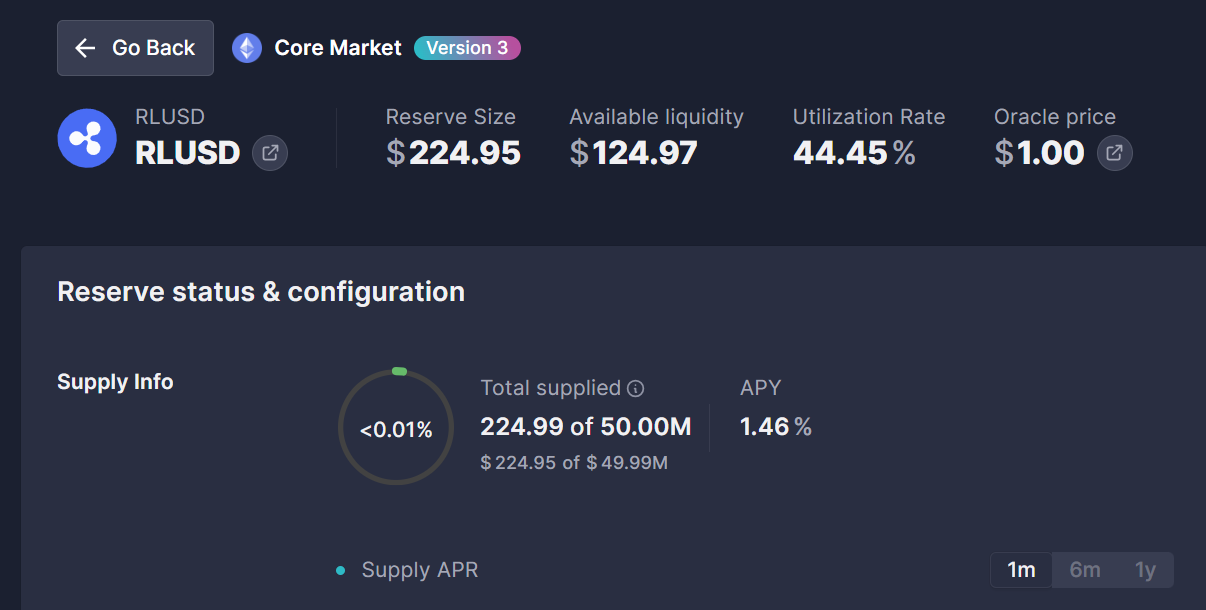The width and height of the screenshot is (1206, 610).
Task: Switch the chart to 1y range
Action: click(1145, 570)
